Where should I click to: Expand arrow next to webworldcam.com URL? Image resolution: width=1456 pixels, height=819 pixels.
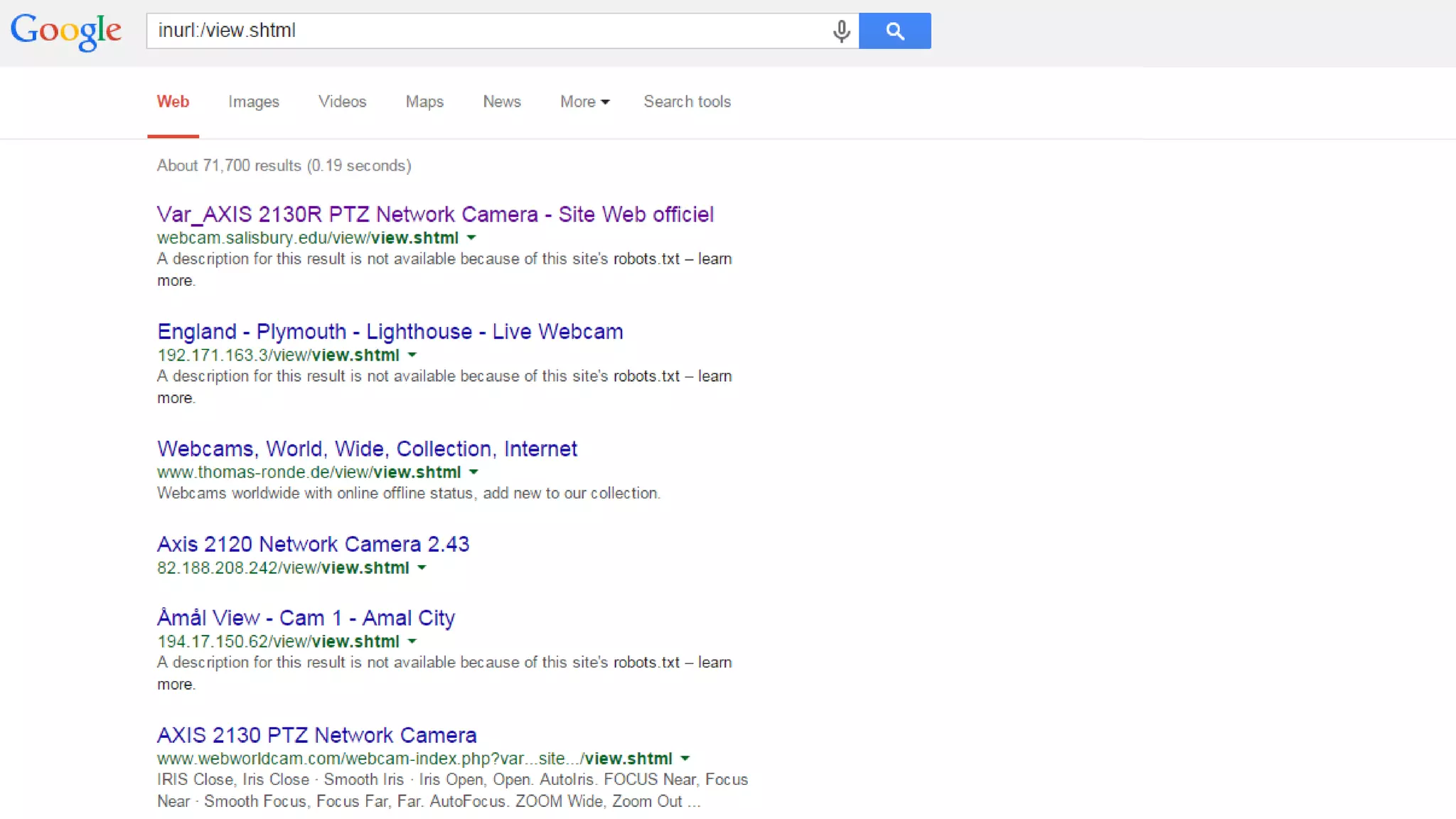coord(685,759)
